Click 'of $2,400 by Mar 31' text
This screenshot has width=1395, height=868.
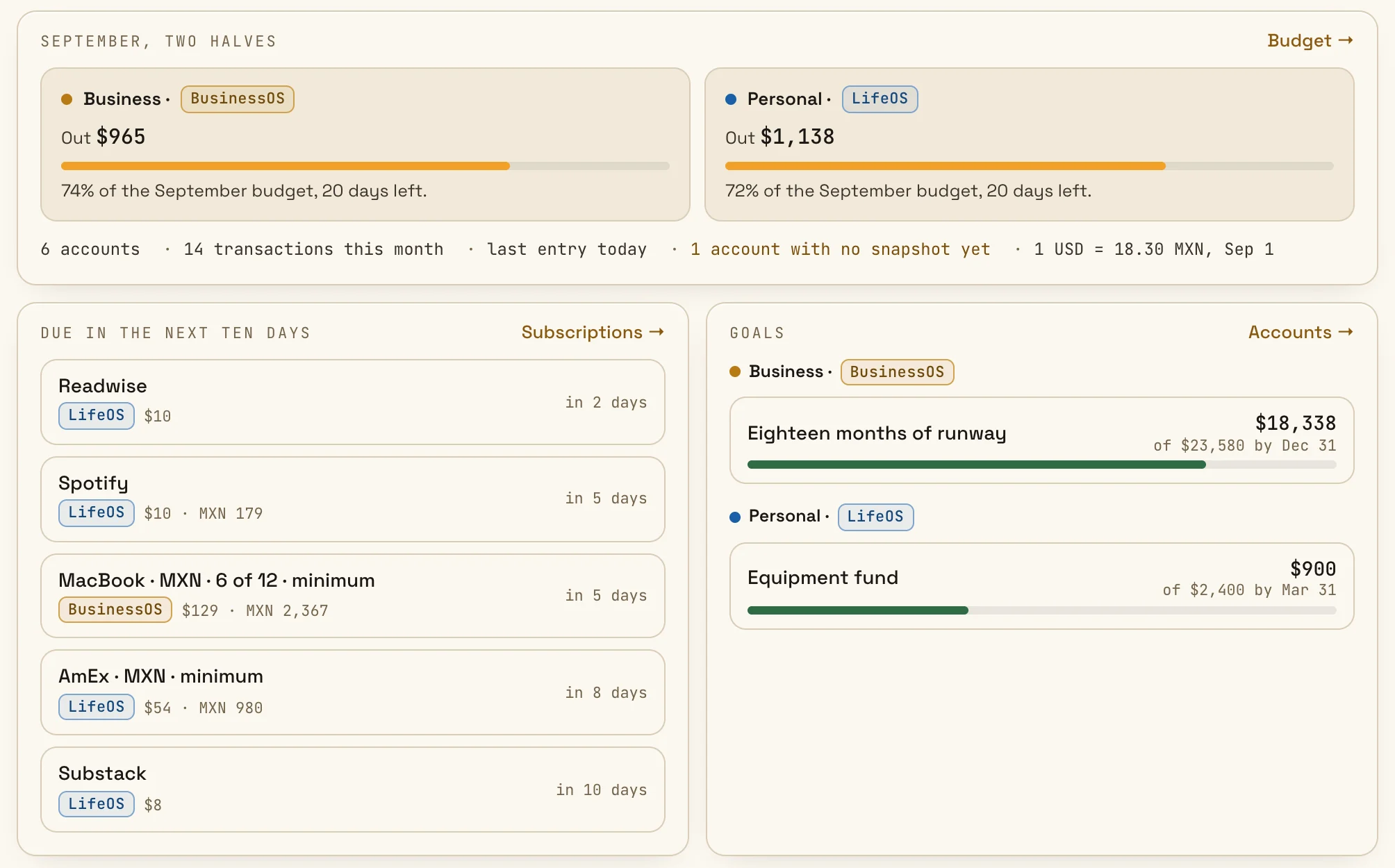[1249, 590]
